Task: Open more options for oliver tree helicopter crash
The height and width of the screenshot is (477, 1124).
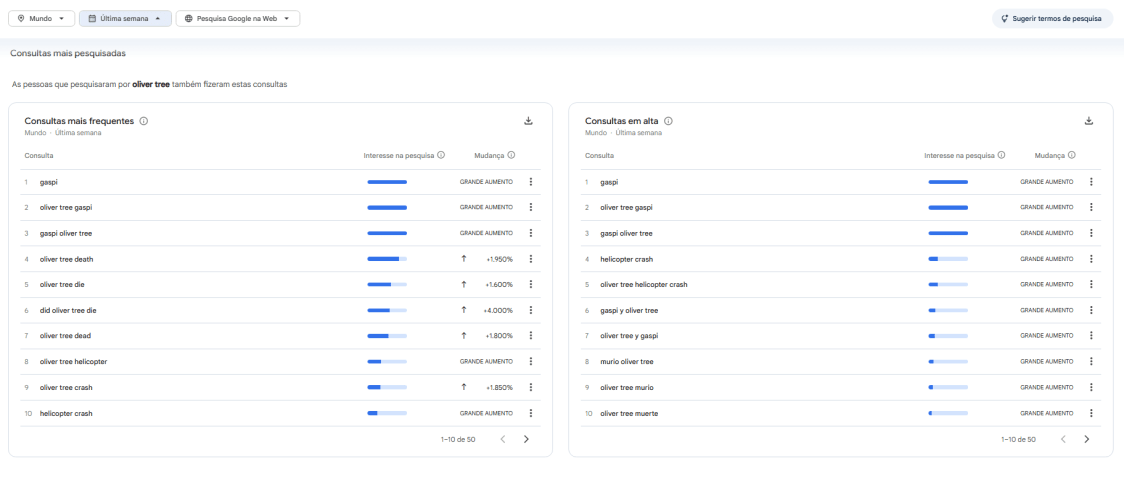Action: click(x=1091, y=285)
